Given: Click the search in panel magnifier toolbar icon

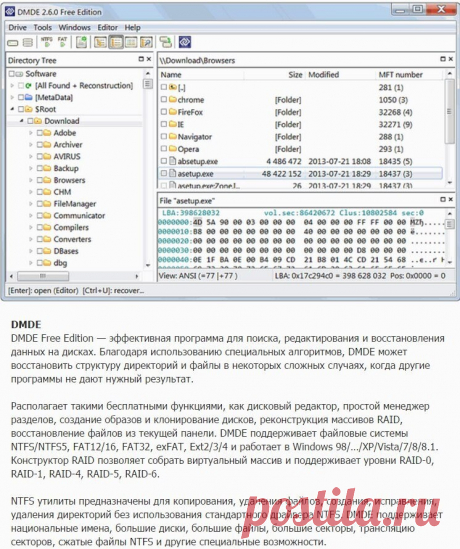Looking at the screenshot, I should (x=146, y=42).
